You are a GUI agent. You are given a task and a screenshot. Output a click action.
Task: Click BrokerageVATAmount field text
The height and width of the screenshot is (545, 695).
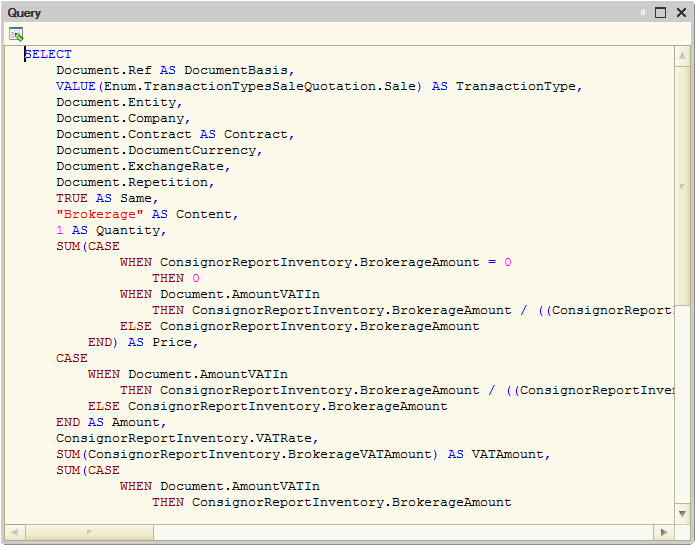(x=359, y=454)
